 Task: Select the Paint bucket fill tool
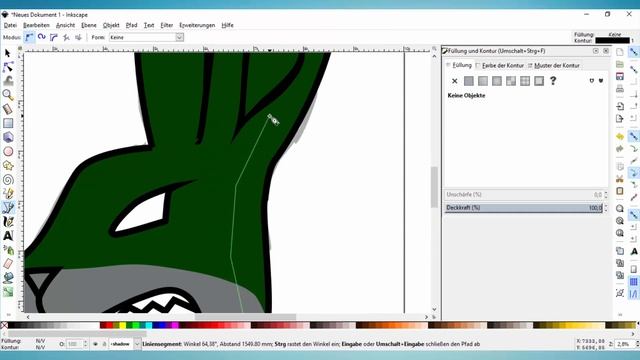pyautogui.click(x=8, y=278)
